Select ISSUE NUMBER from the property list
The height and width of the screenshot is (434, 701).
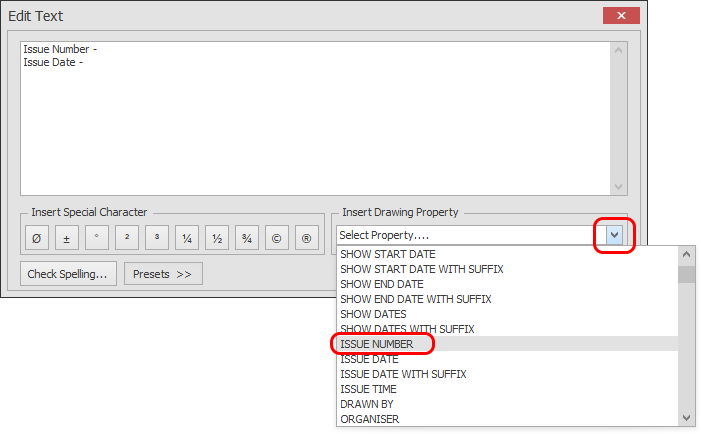507,344
